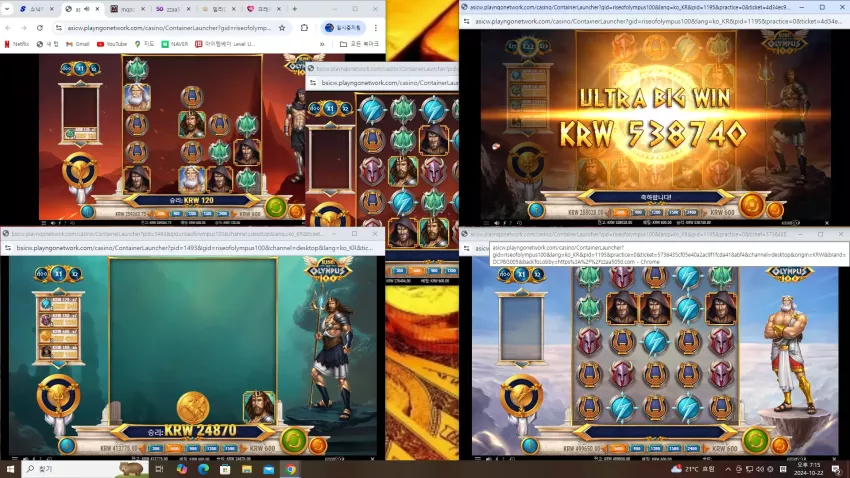Select bet 1200 in bottom-left game
The width and height of the screenshot is (850, 478).
[211, 448]
